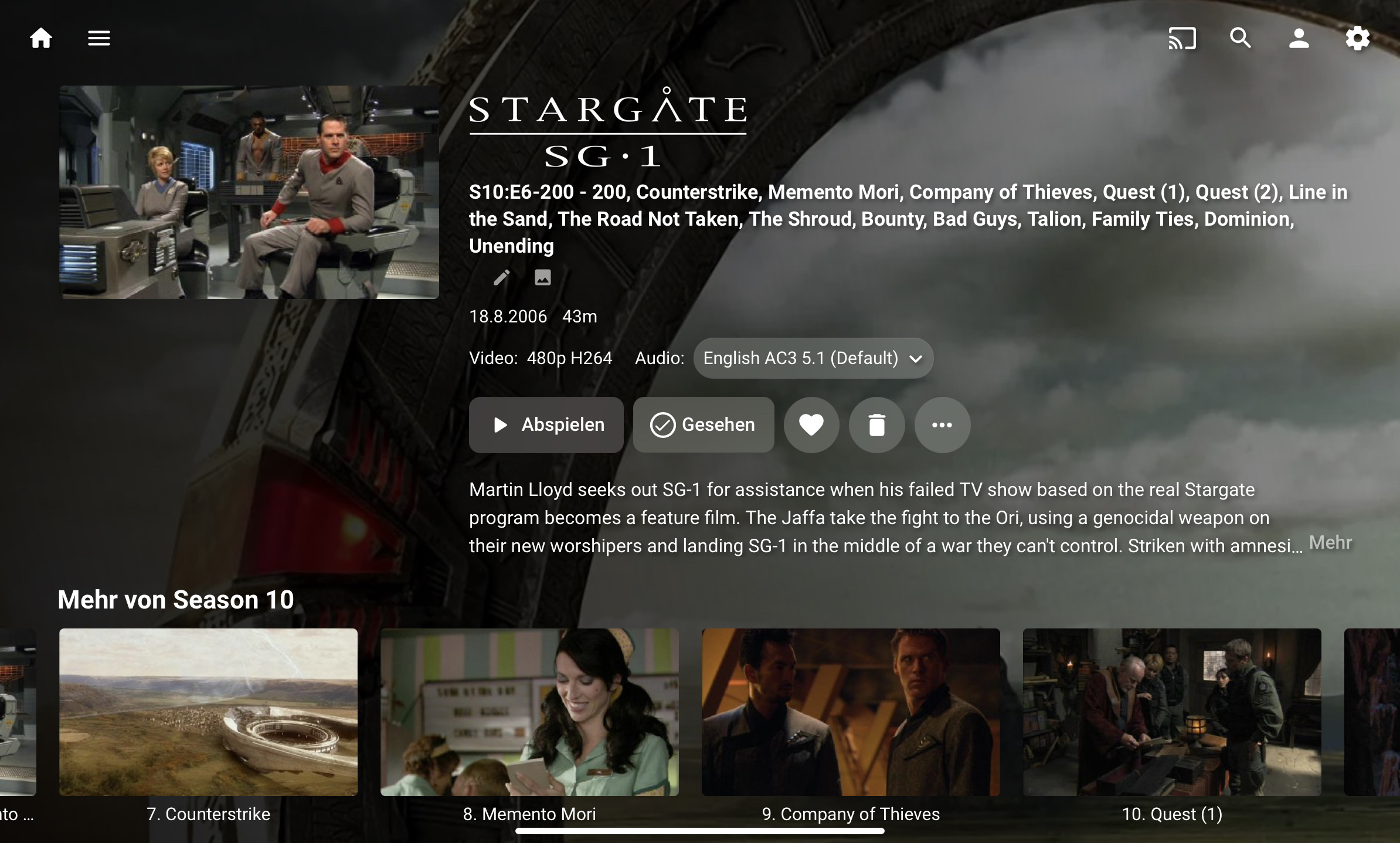
Task: Edit metadata with the pencil icon
Action: [502, 277]
